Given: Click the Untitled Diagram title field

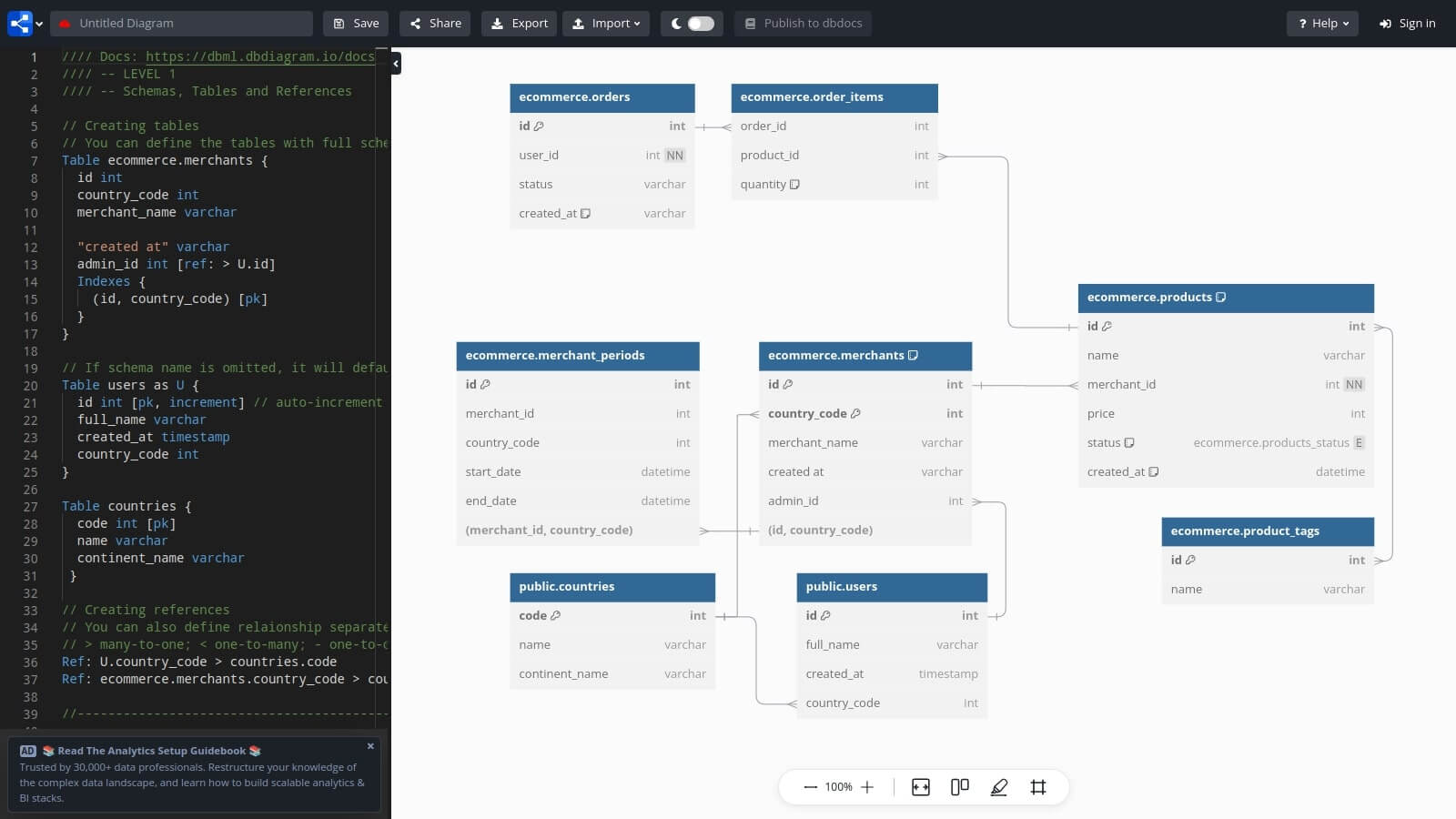Looking at the screenshot, I should 182,23.
